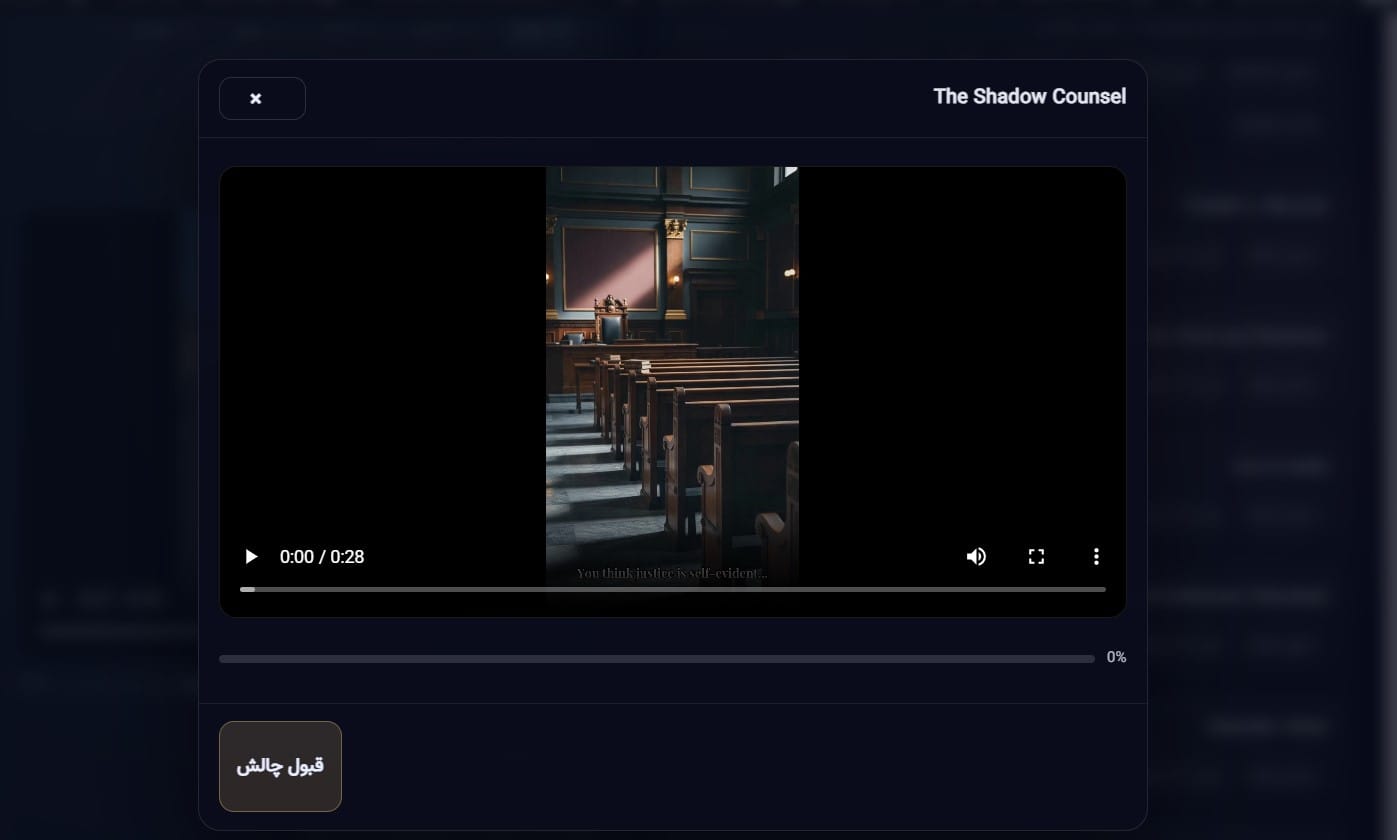Click the video seek bar track
The image size is (1397, 840).
pos(672,589)
